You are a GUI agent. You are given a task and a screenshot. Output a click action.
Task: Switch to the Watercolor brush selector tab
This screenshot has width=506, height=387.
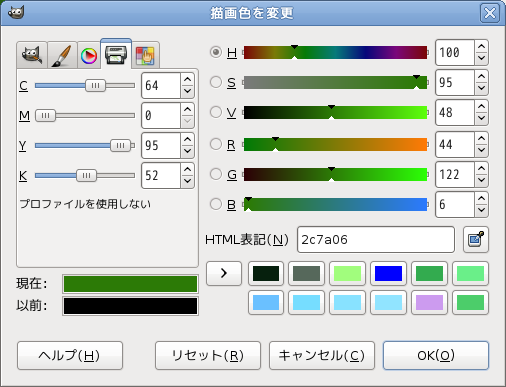click(62, 55)
